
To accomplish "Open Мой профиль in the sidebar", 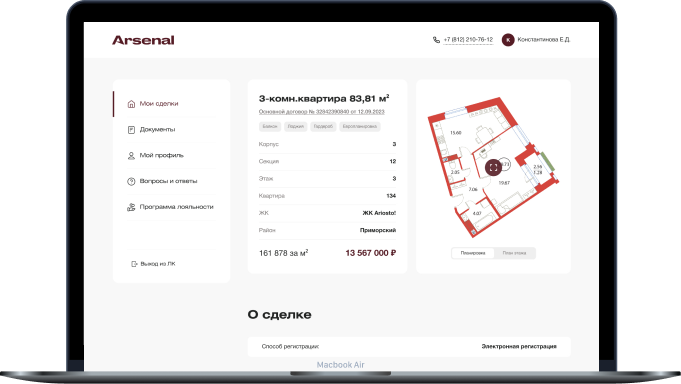I will click(x=162, y=155).
